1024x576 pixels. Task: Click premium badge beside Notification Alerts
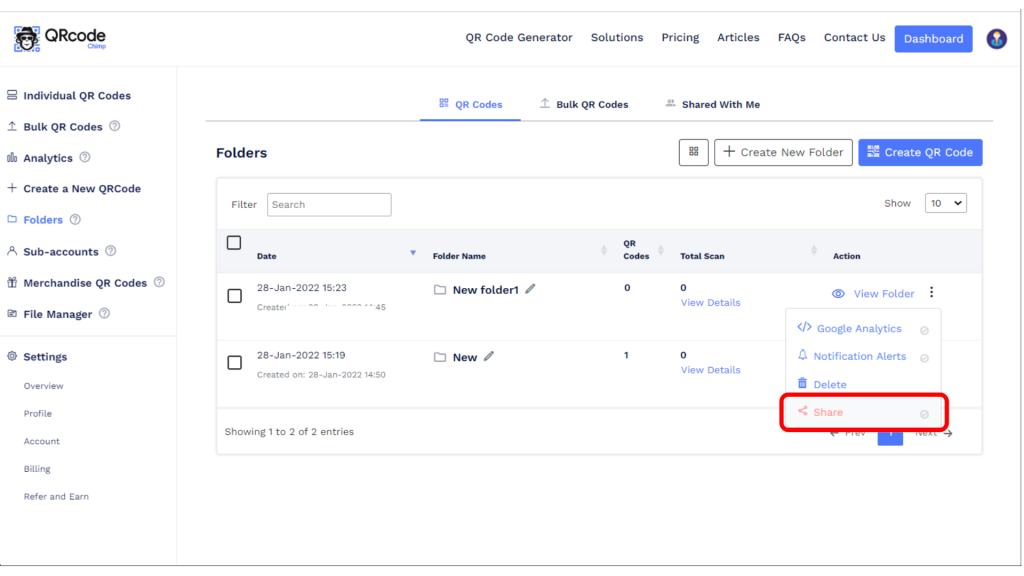click(x=924, y=358)
